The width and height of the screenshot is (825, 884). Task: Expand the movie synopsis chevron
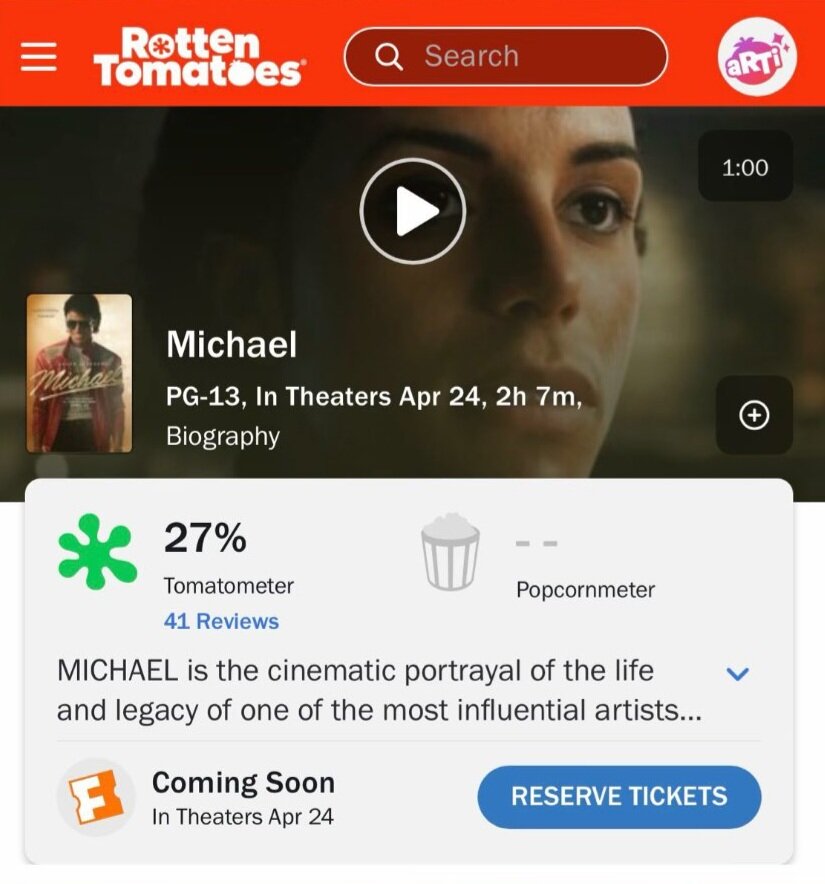(737, 673)
